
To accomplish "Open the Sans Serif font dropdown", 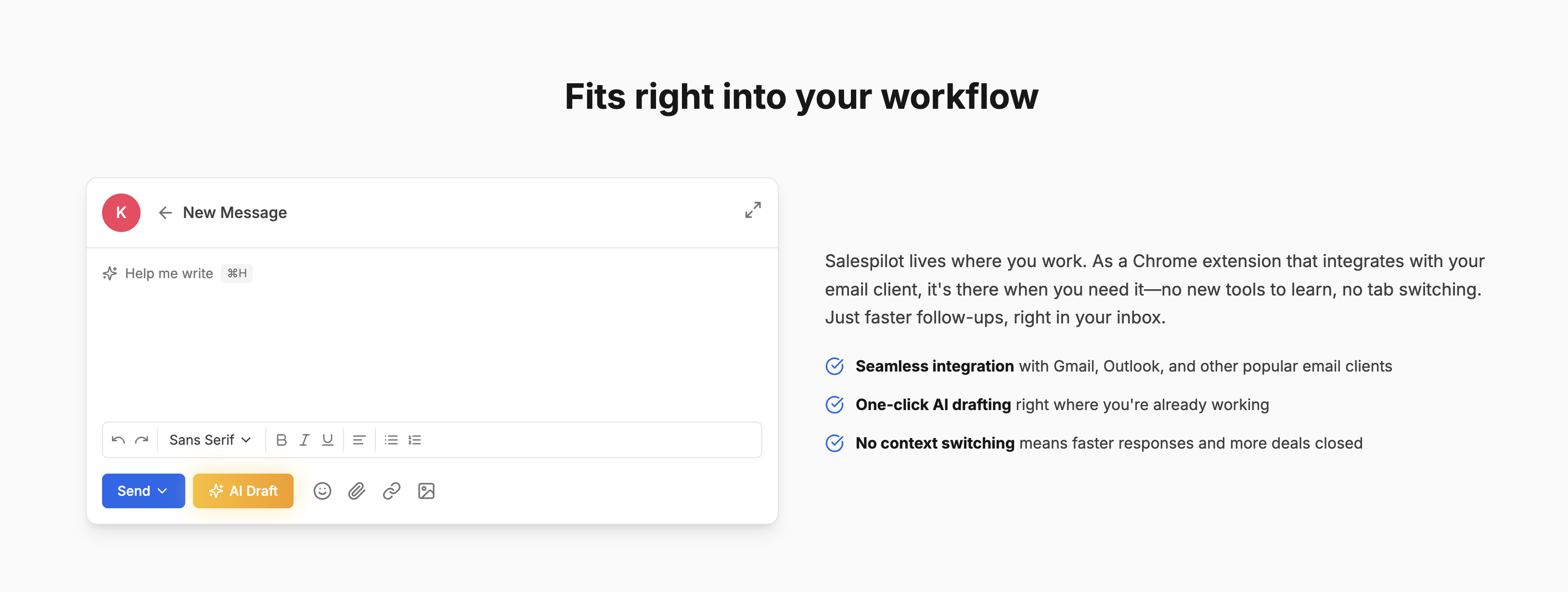I will tap(210, 440).
